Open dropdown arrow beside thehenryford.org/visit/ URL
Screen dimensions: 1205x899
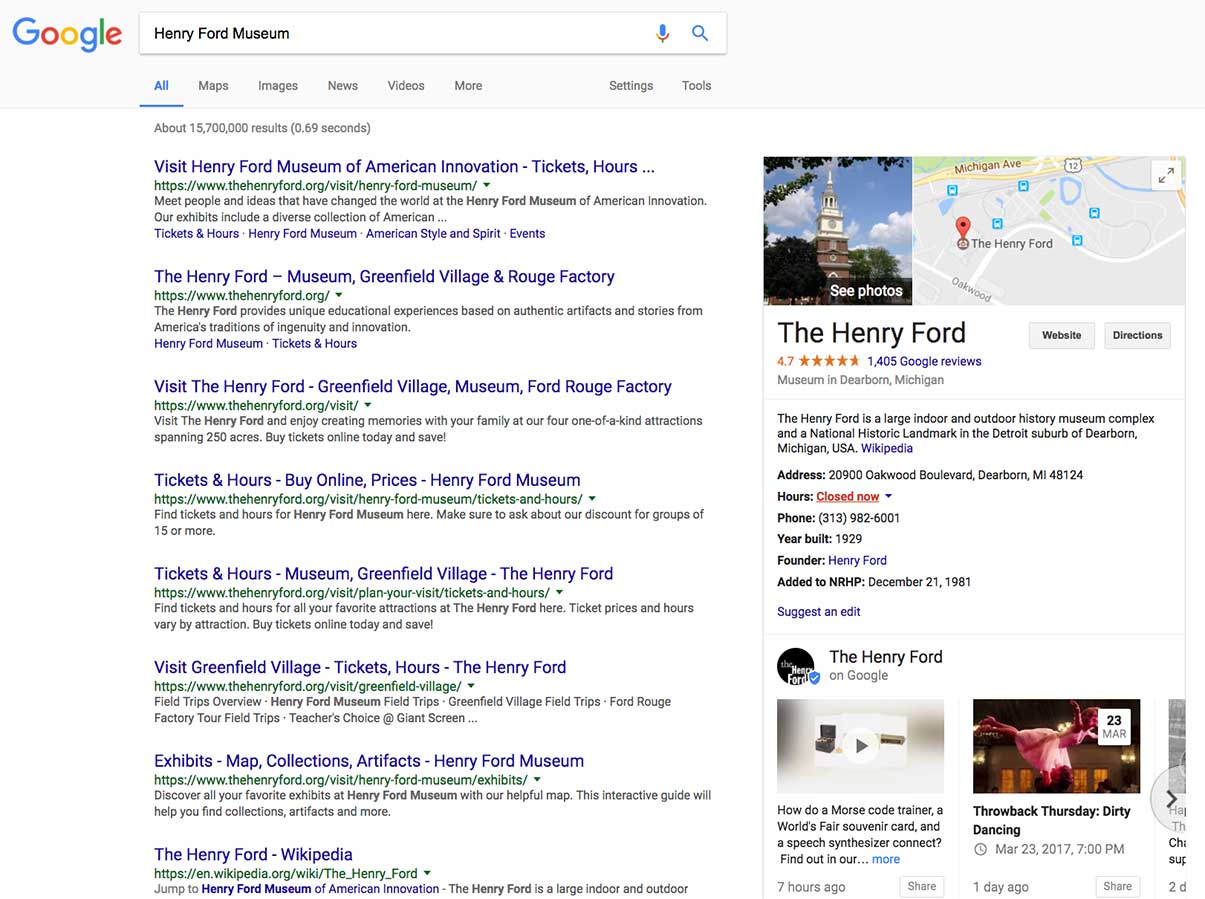(x=368, y=405)
